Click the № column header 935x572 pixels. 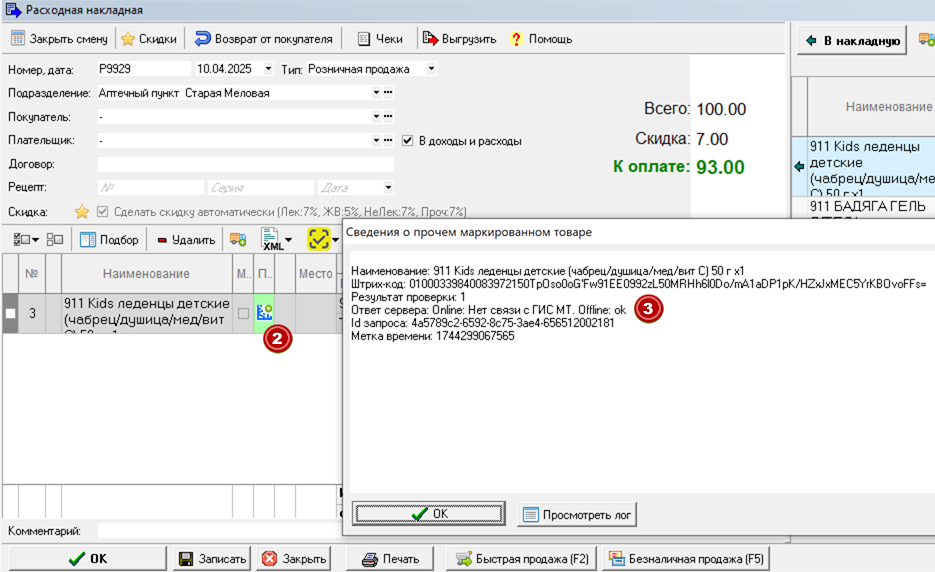point(32,274)
